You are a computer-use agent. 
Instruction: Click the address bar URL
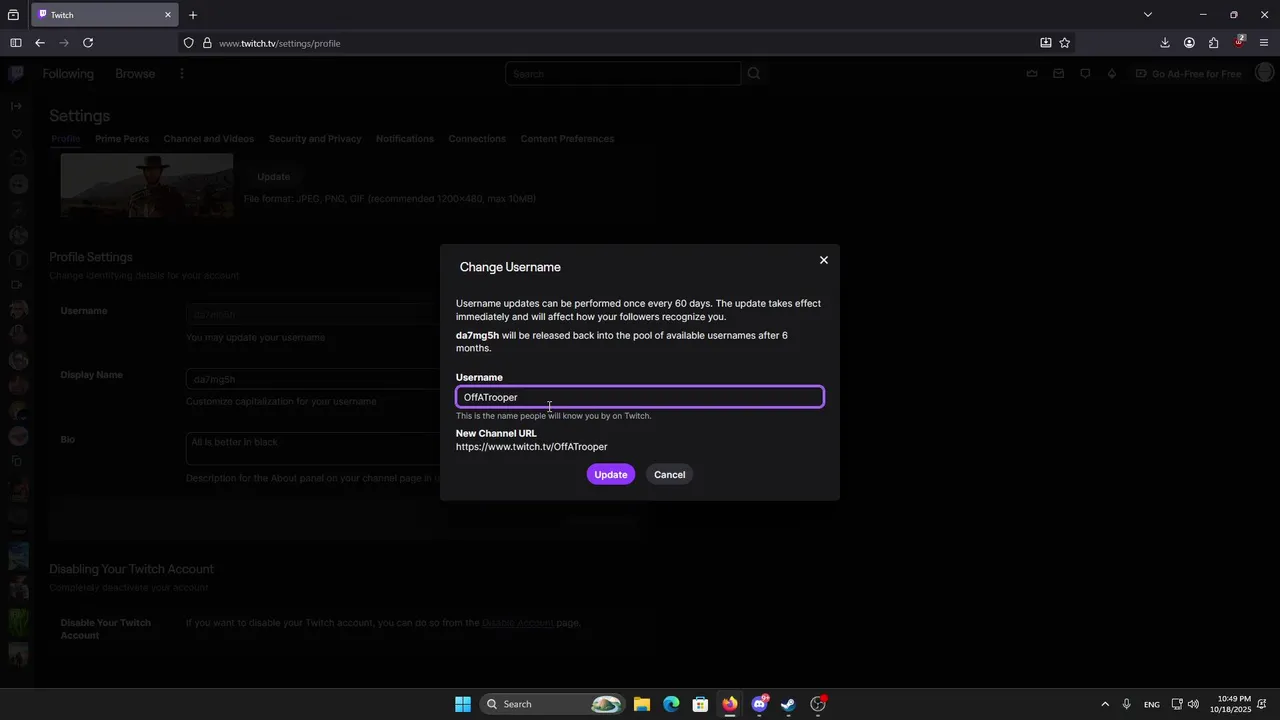point(280,43)
